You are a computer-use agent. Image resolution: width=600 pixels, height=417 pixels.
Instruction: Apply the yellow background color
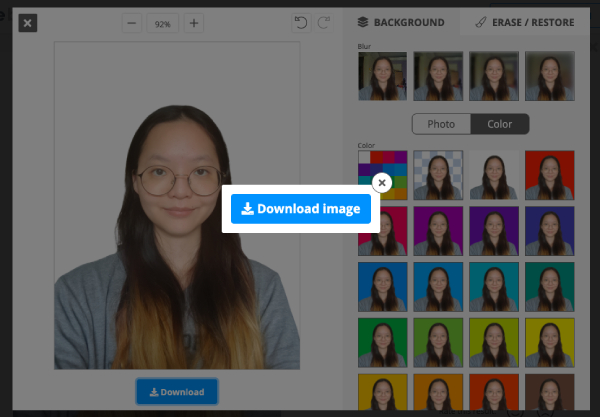click(x=550, y=340)
